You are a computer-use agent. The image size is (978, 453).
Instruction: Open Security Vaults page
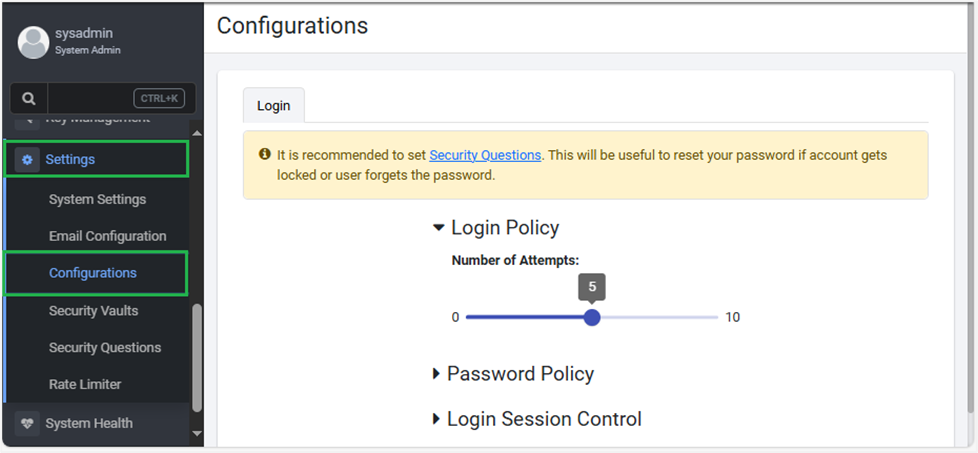coord(94,311)
